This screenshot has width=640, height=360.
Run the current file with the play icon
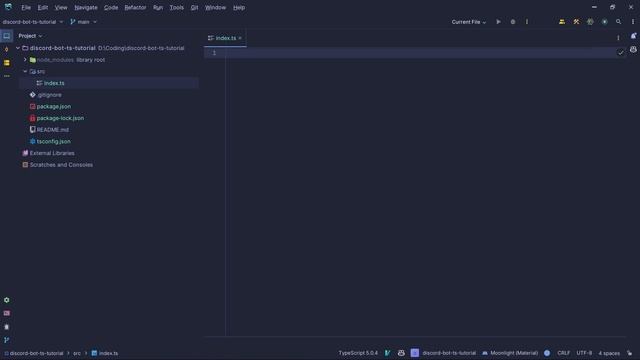point(498,22)
